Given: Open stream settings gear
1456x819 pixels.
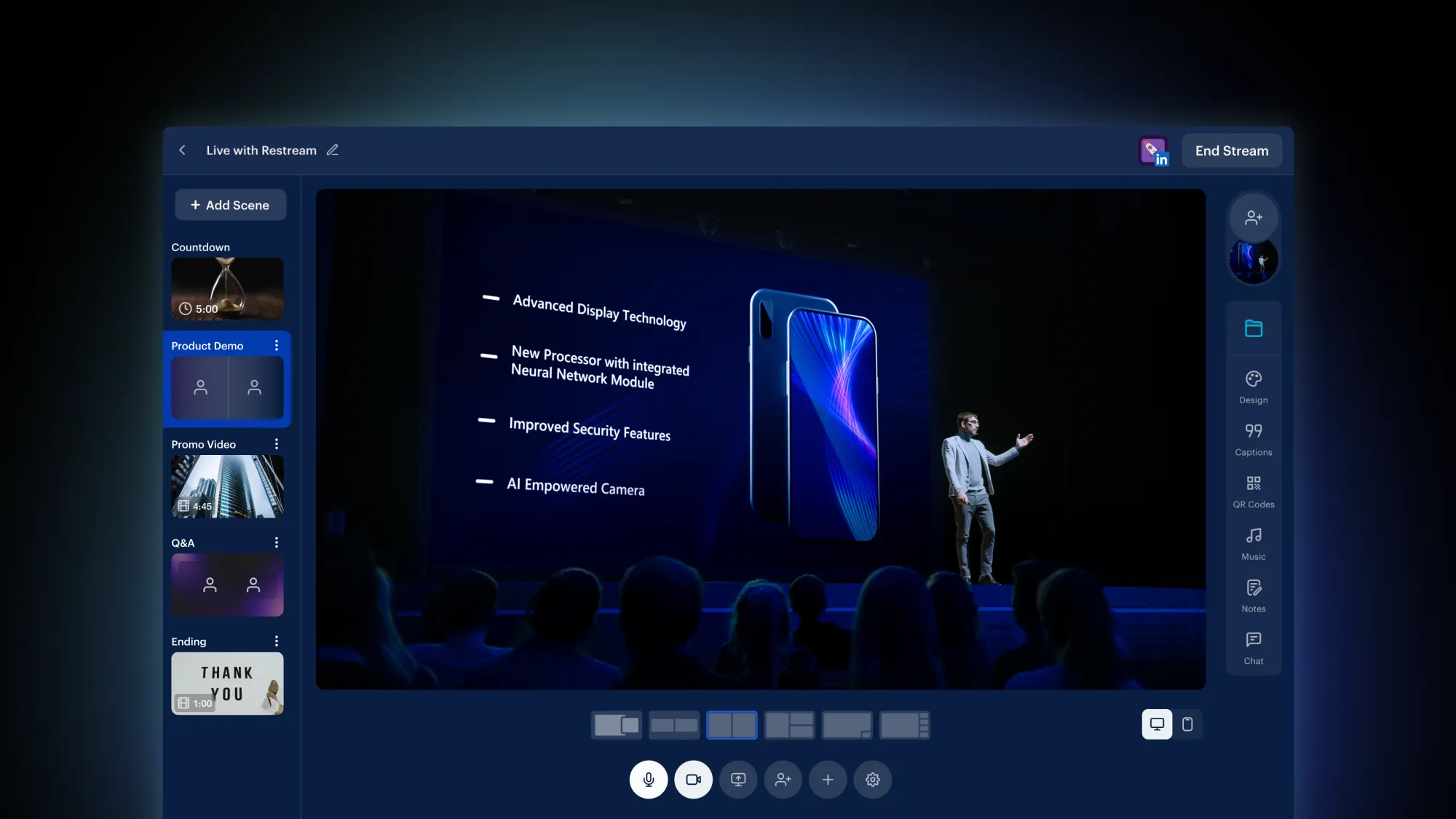Looking at the screenshot, I should coord(872,780).
